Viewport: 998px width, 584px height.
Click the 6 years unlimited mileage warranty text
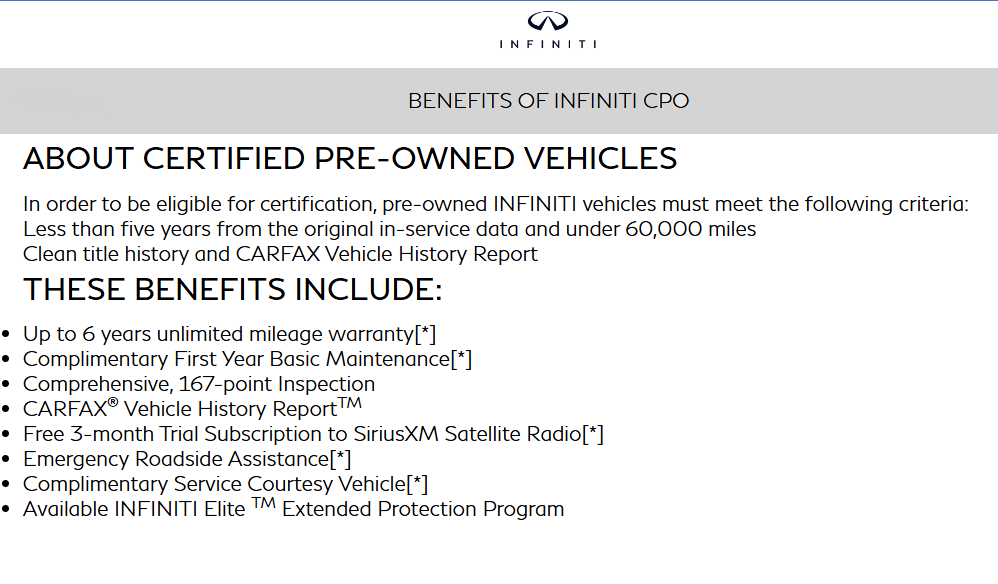[x=218, y=334]
